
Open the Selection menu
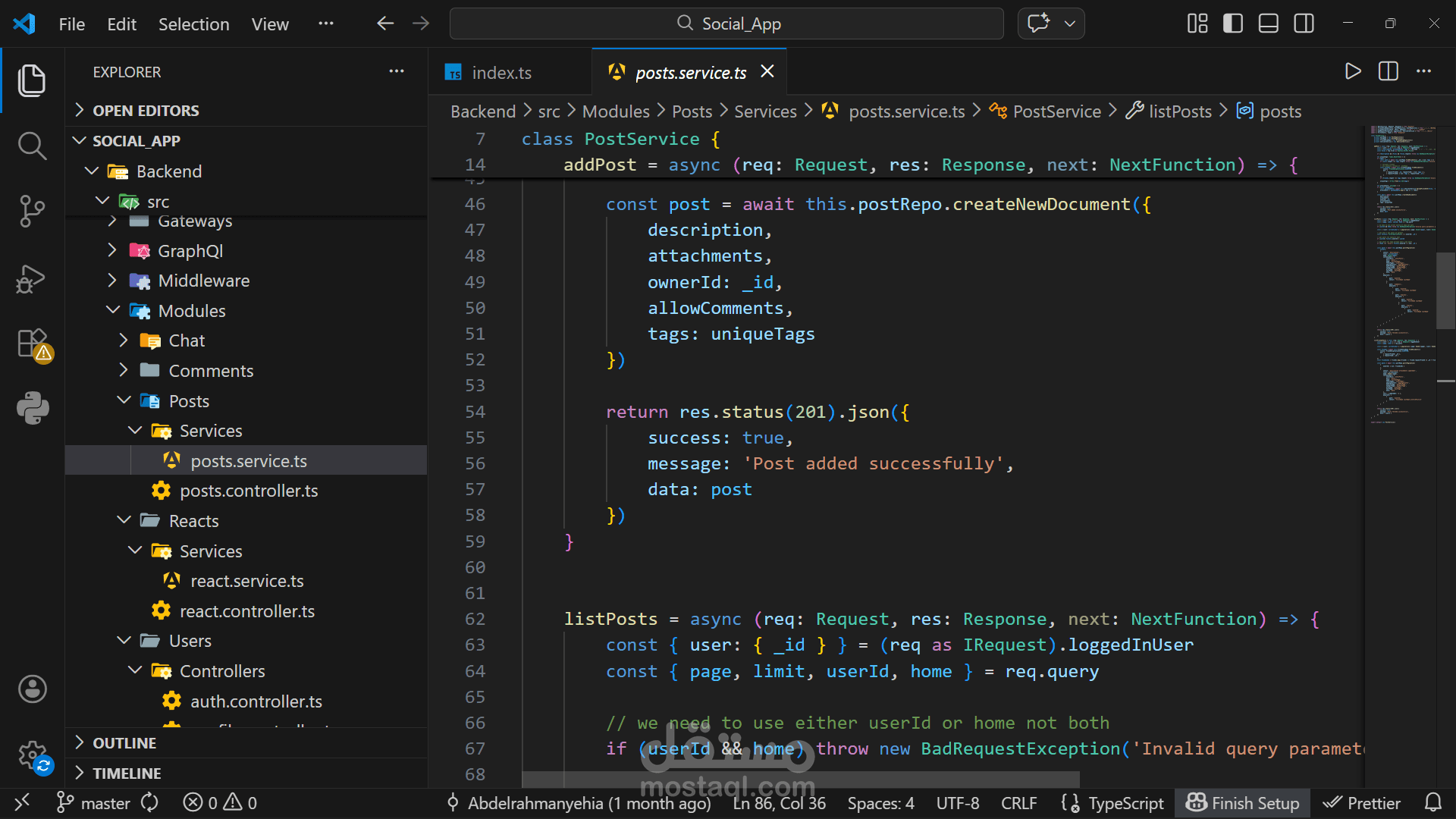[193, 24]
